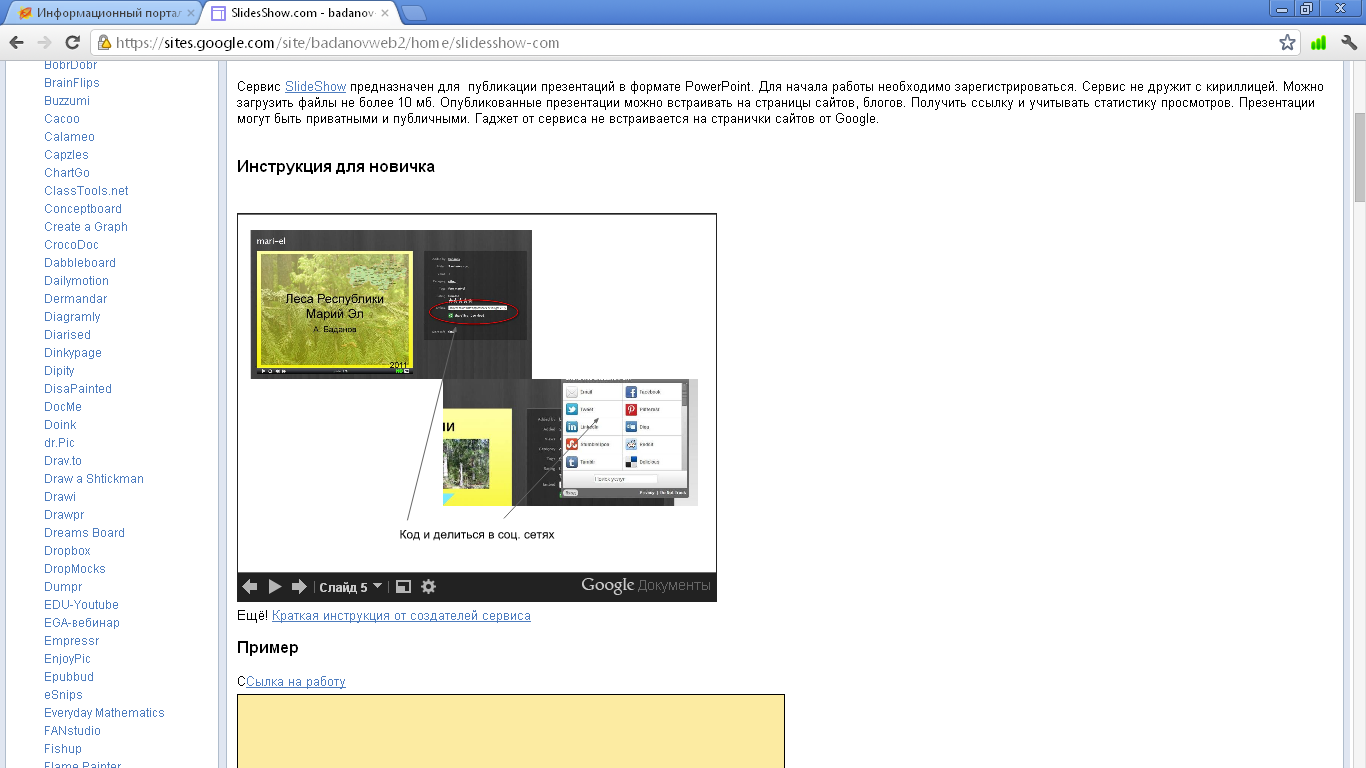Go back with browser back arrow
Image resolution: width=1366 pixels, height=768 pixels.
click(x=16, y=43)
